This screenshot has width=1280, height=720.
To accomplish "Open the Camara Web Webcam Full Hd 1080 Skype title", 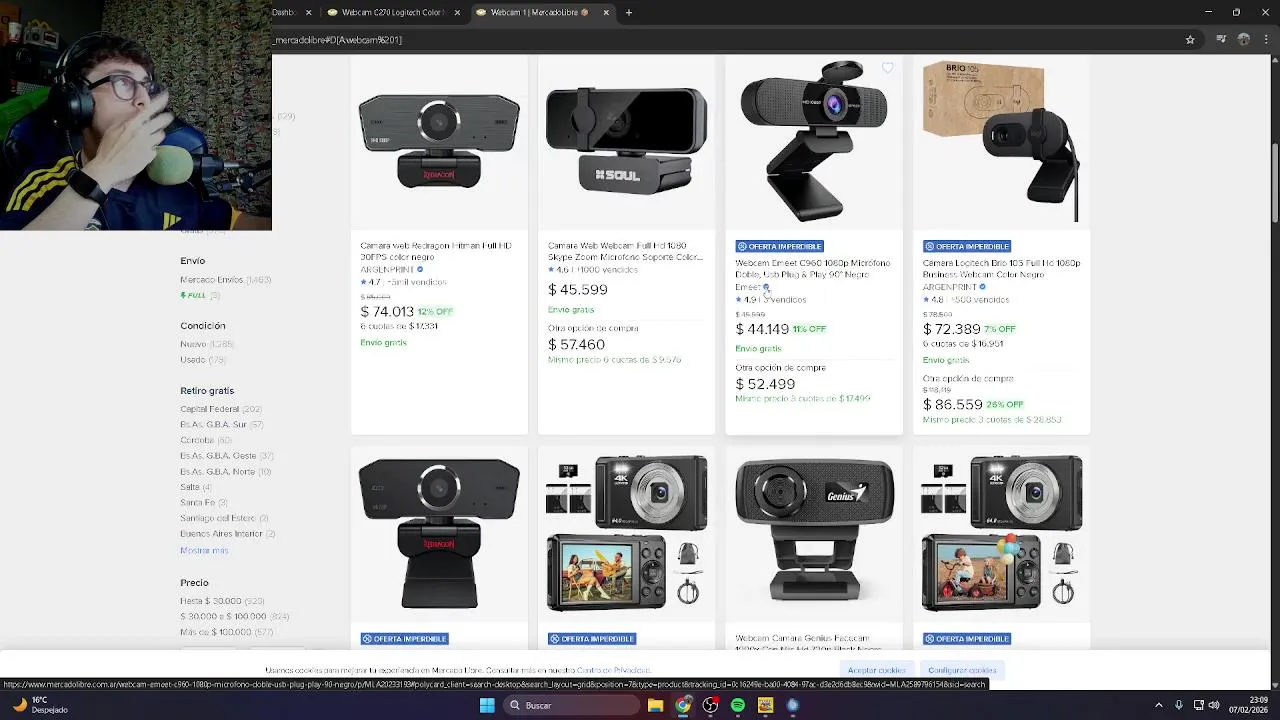I will click(x=625, y=251).
